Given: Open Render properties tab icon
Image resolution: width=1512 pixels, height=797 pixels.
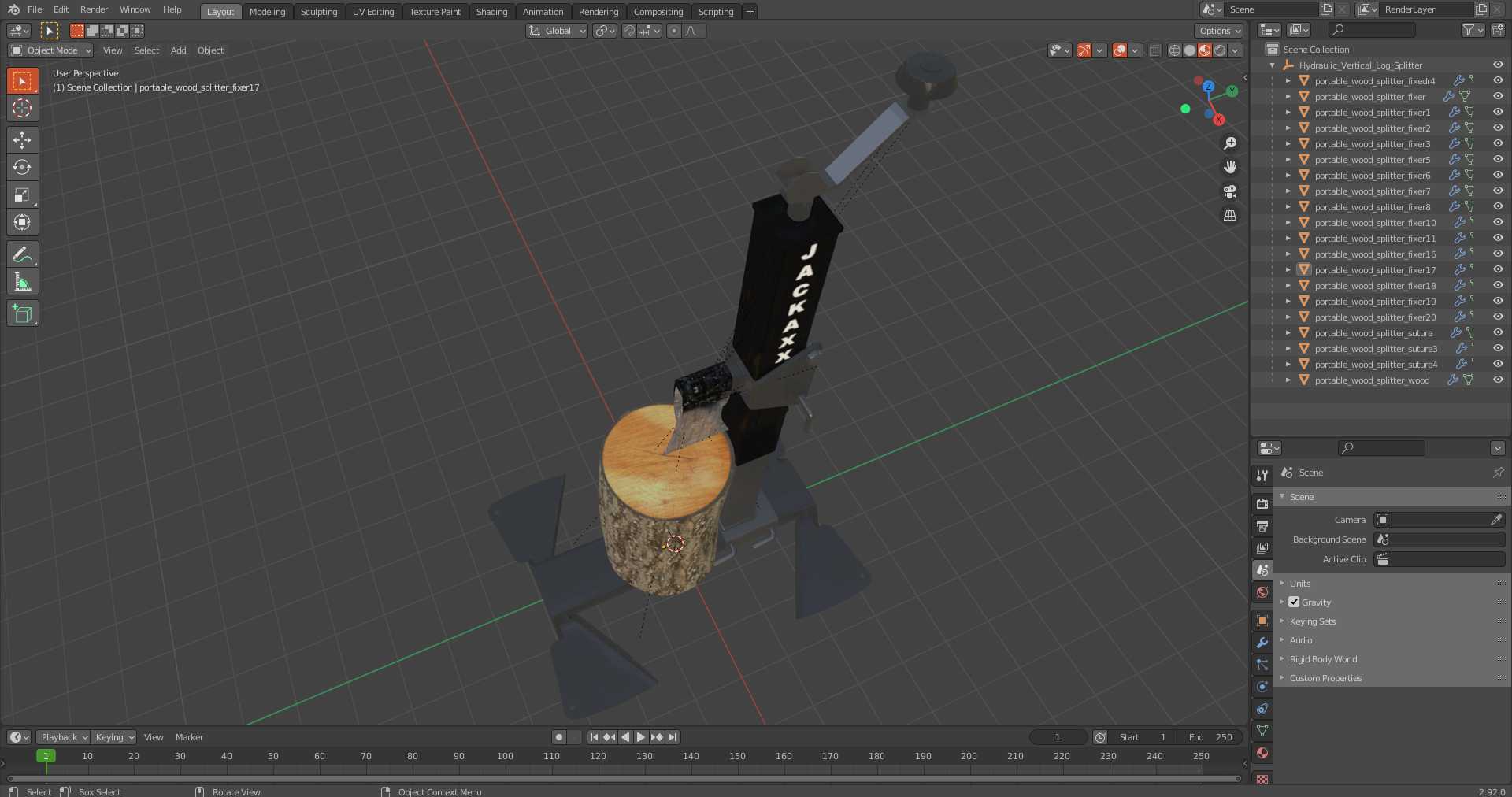Looking at the screenshot, I should click(1262, 503).
